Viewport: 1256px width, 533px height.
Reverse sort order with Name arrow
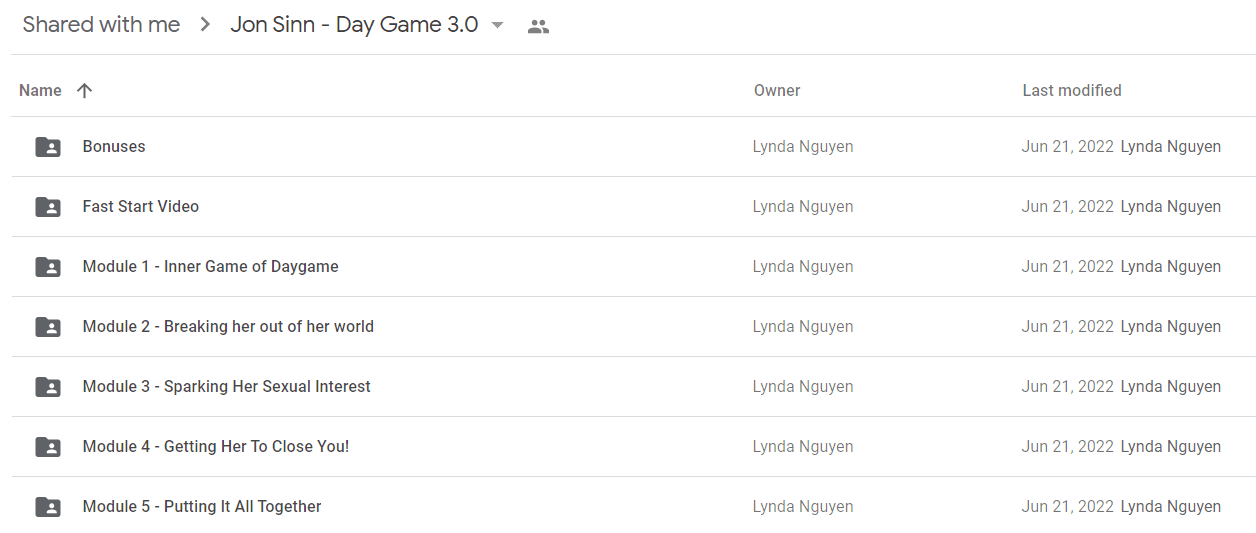[85, 90]
